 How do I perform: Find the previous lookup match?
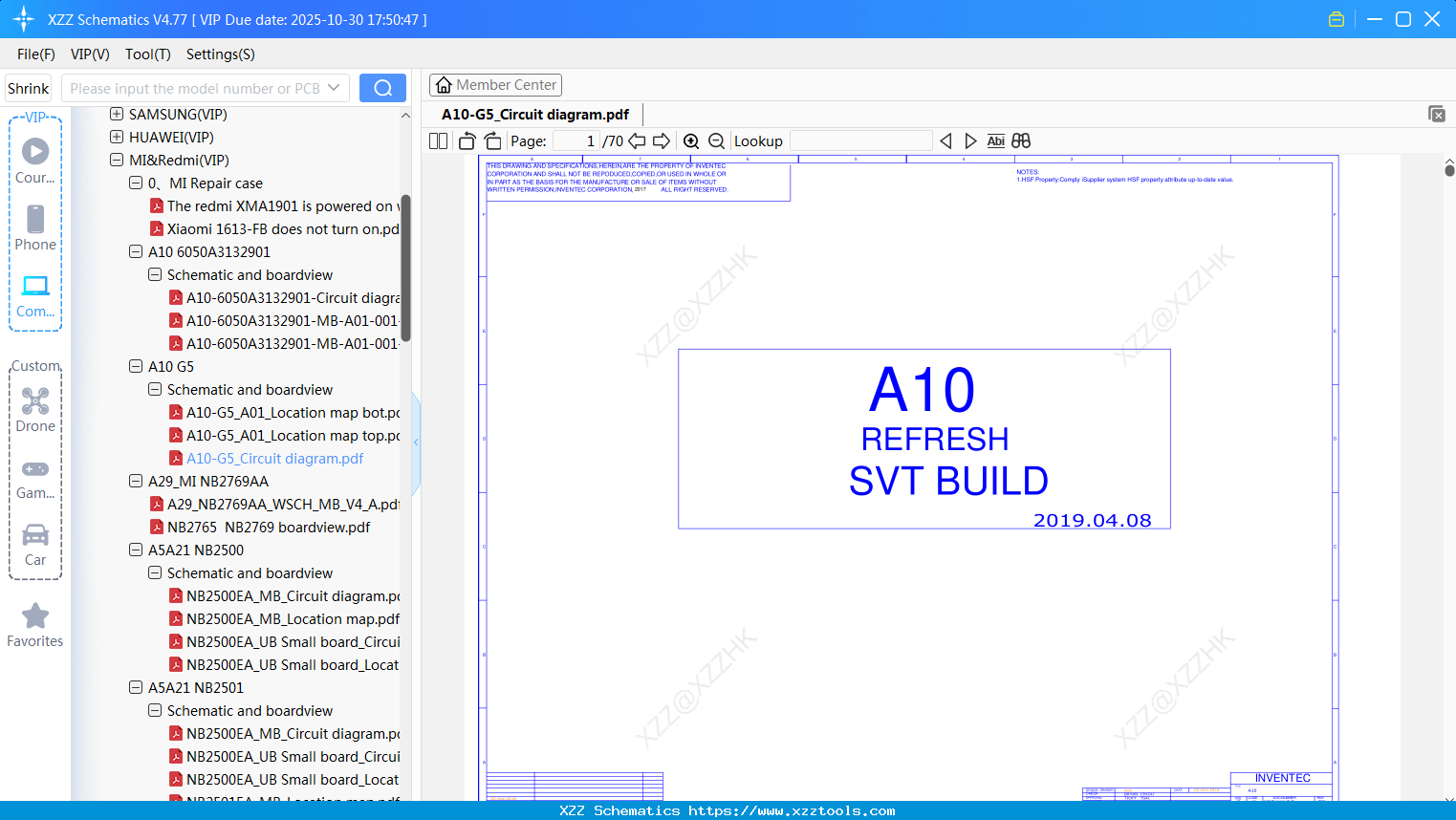point(945,141)
